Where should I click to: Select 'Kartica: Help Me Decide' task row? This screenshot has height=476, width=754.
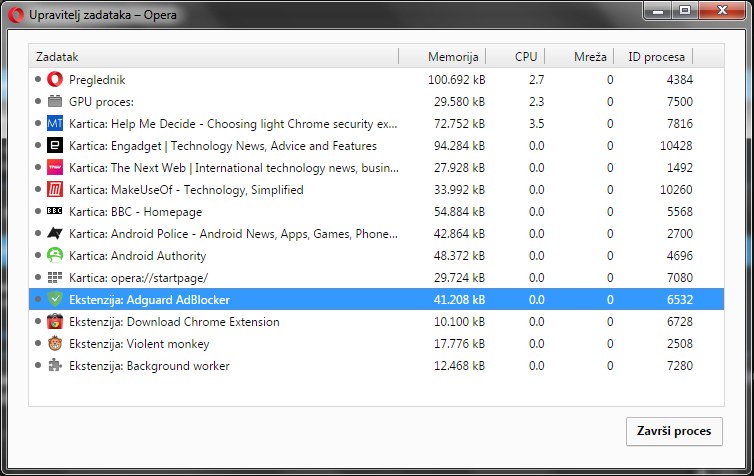pyautogui.click(x=376, y=124)
